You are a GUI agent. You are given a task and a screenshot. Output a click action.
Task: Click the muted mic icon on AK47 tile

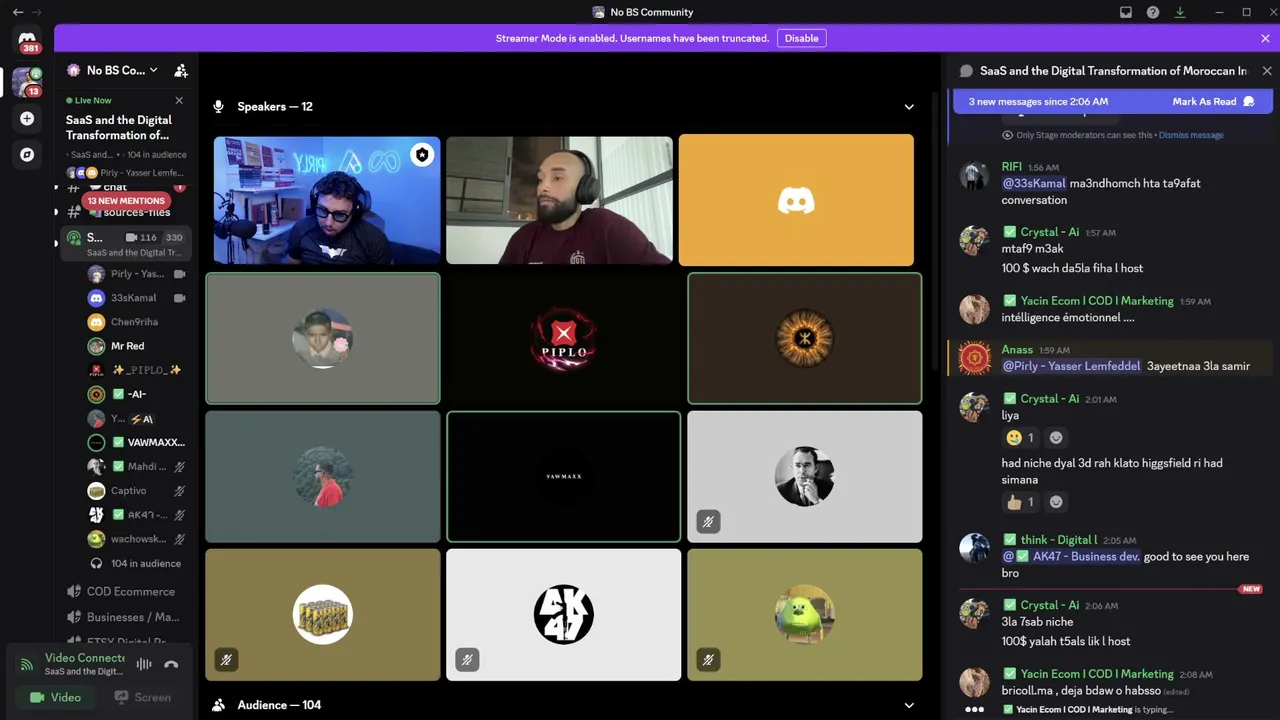click(x=467, y=660)
